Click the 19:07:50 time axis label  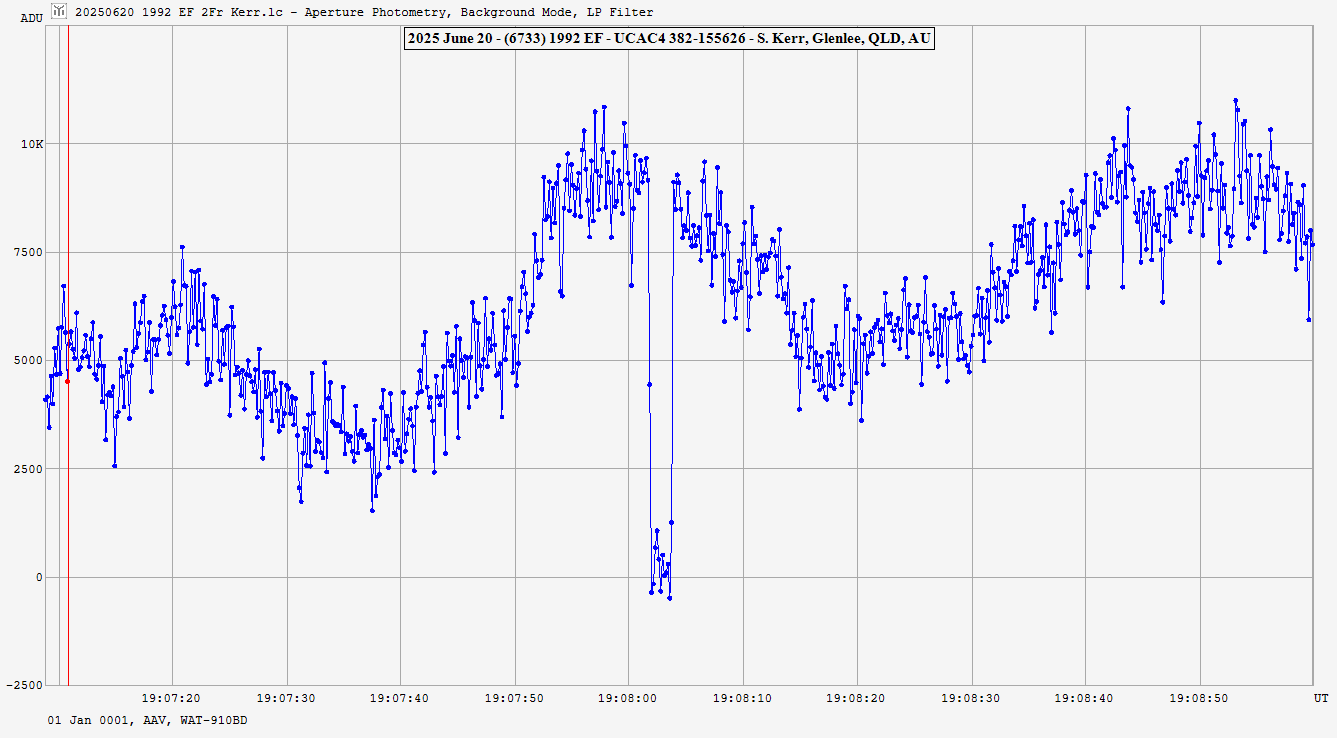point(515,698)
